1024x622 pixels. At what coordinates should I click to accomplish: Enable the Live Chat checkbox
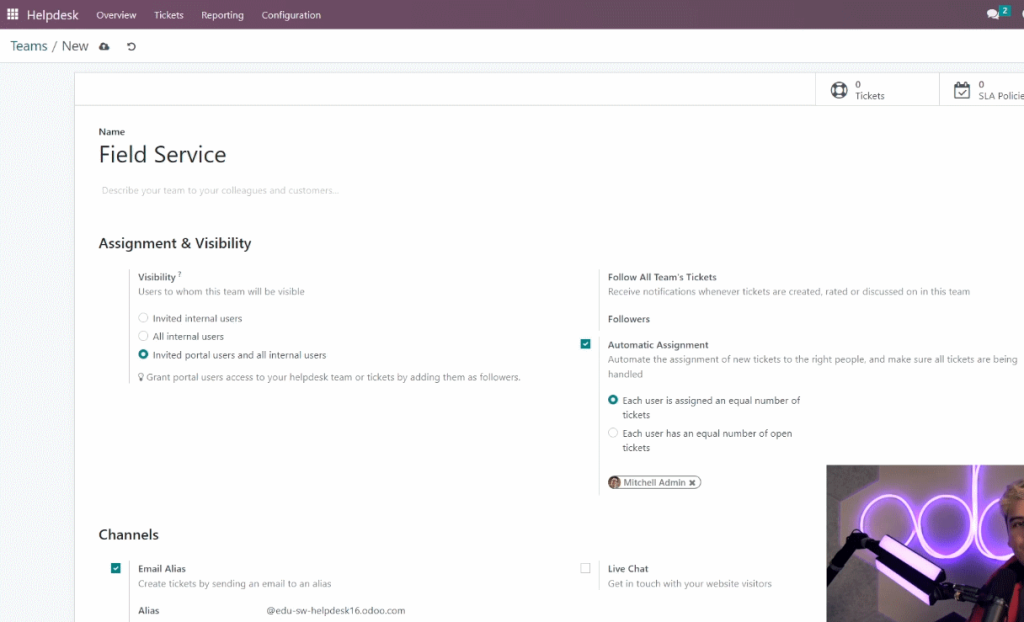[x=585, y=568]
